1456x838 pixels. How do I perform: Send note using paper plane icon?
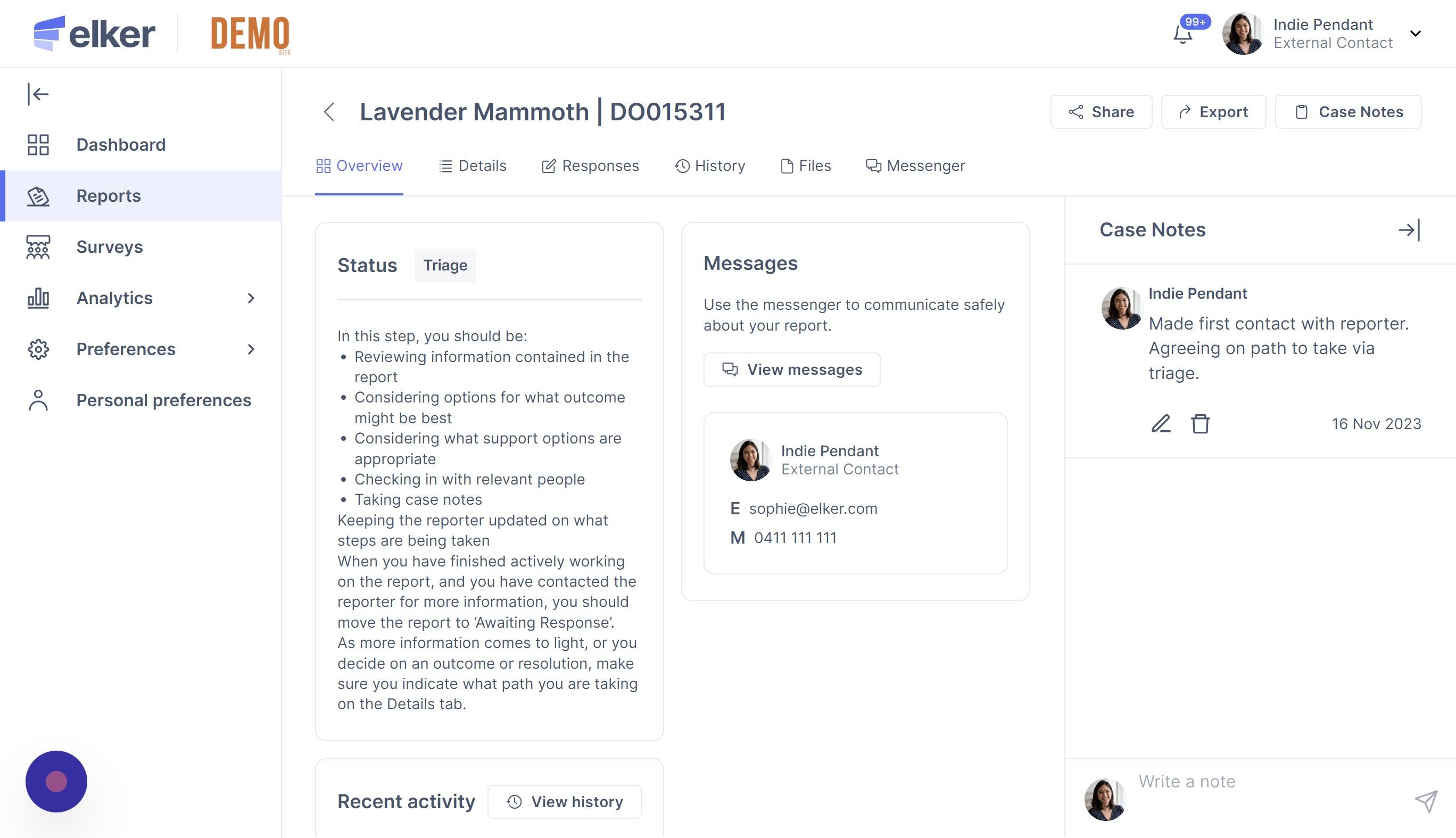point(1426,801)
